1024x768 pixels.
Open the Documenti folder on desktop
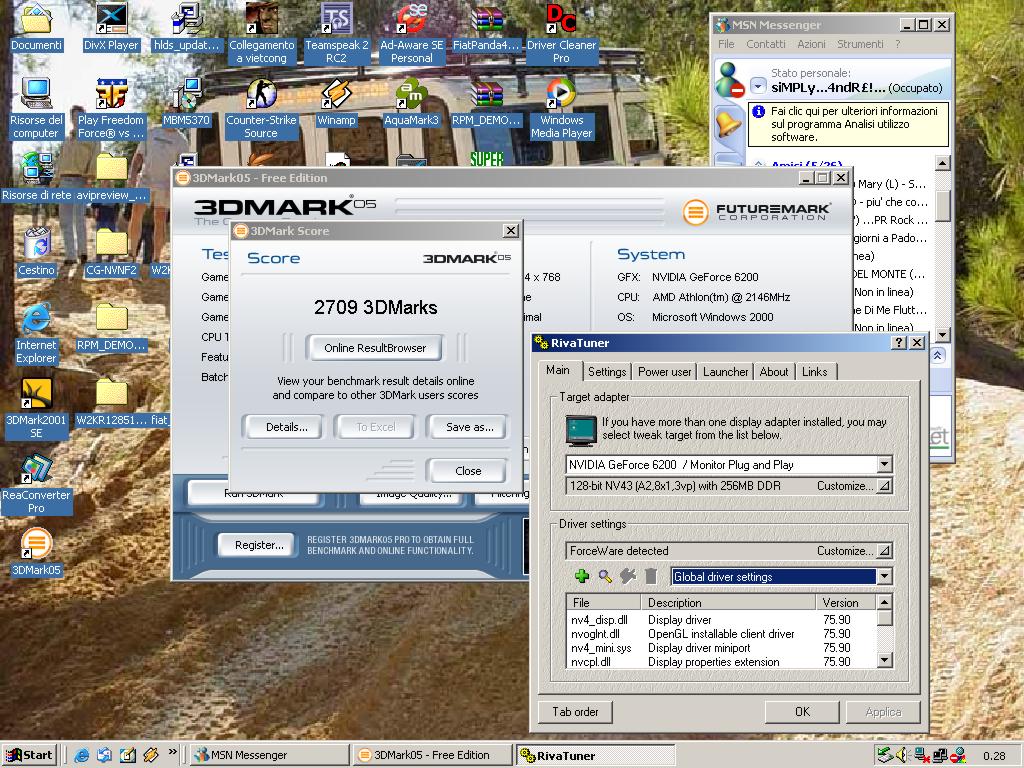pos(36,27)
